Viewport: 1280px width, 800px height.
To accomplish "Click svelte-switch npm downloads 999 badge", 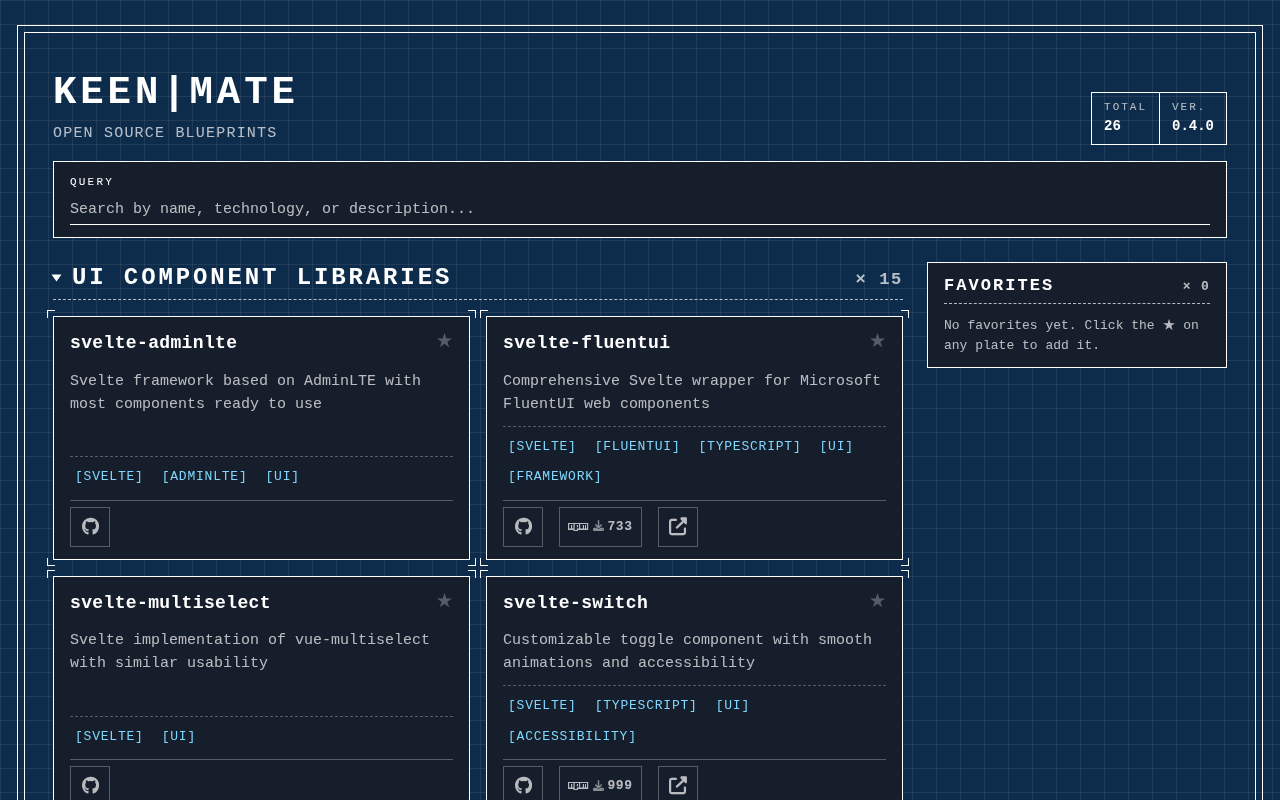I will coord(600,785).
